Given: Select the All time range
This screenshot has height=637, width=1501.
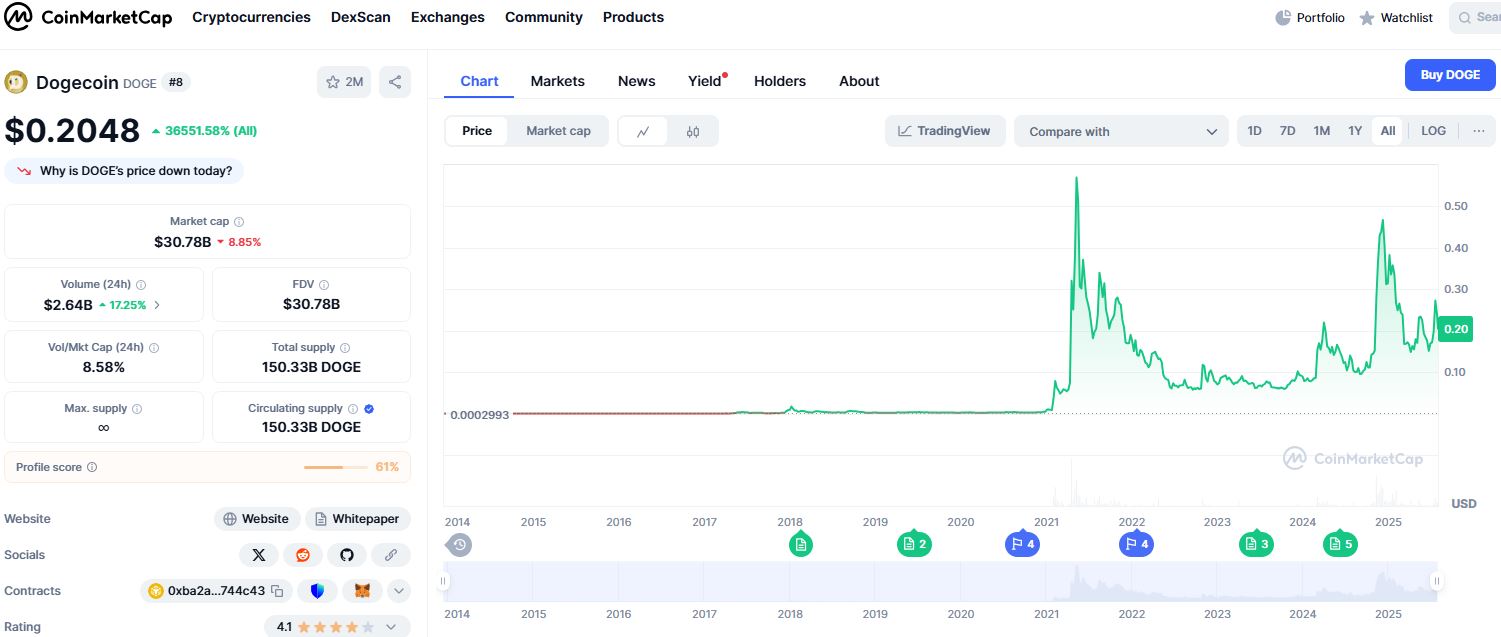Looking at the screenshot, I should click(1388, 131).
